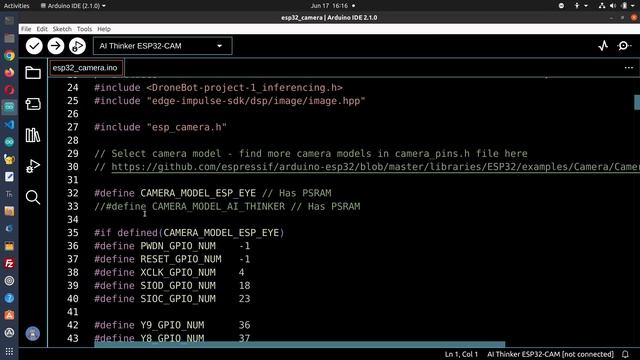This screenshot has width=640, height=360.
Task: Click Activities in the top bar
Action: click(17, 6)
